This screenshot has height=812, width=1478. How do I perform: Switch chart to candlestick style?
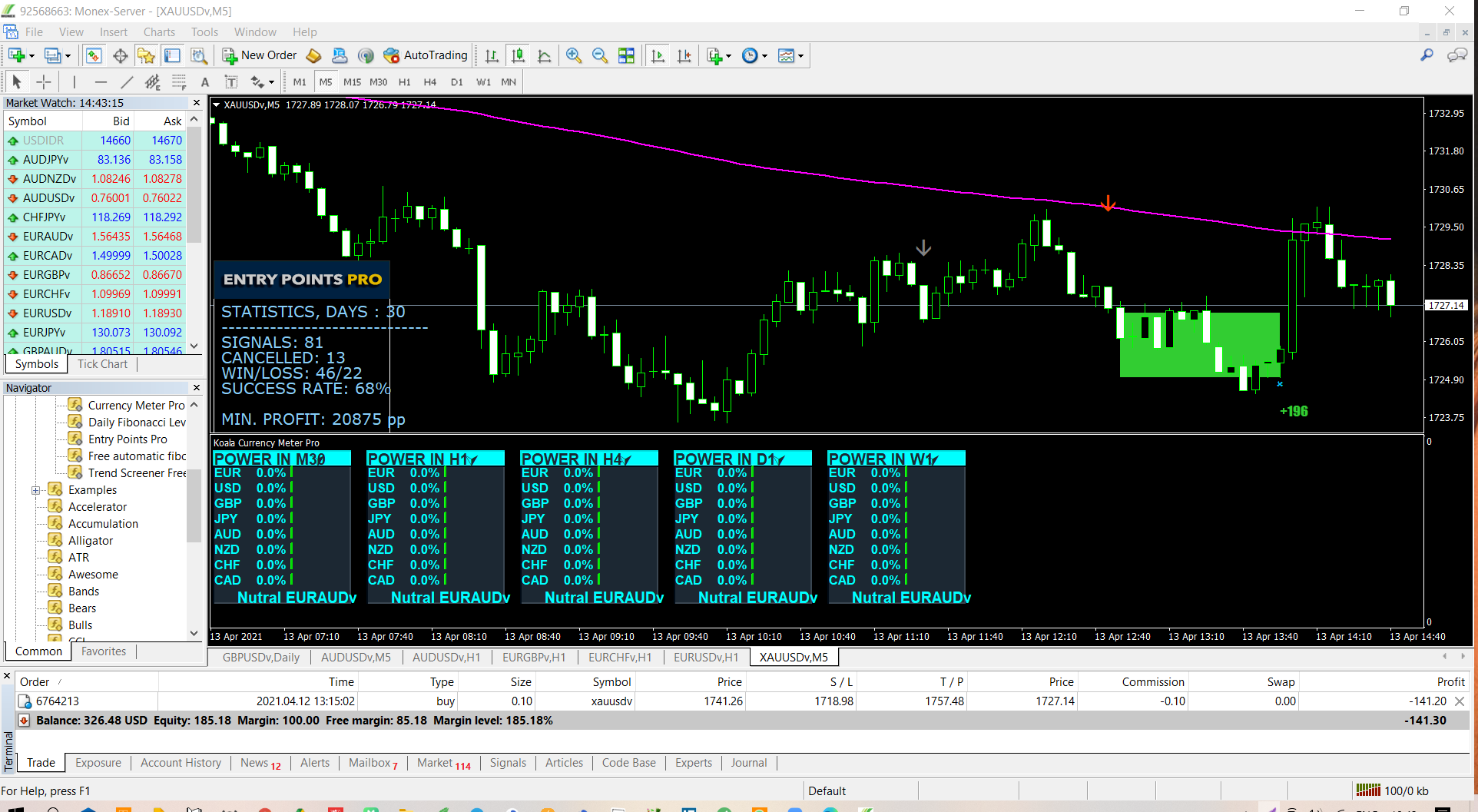point(518,55)
